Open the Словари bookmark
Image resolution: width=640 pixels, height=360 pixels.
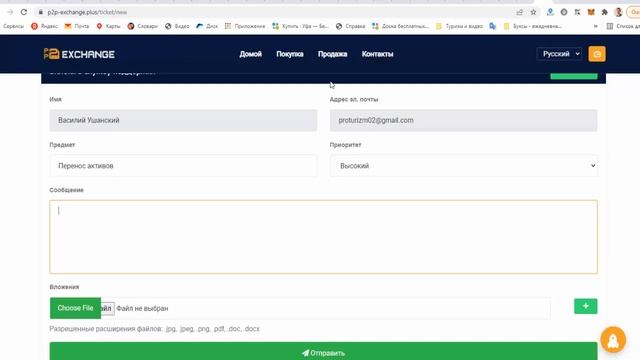coord(142,26)
